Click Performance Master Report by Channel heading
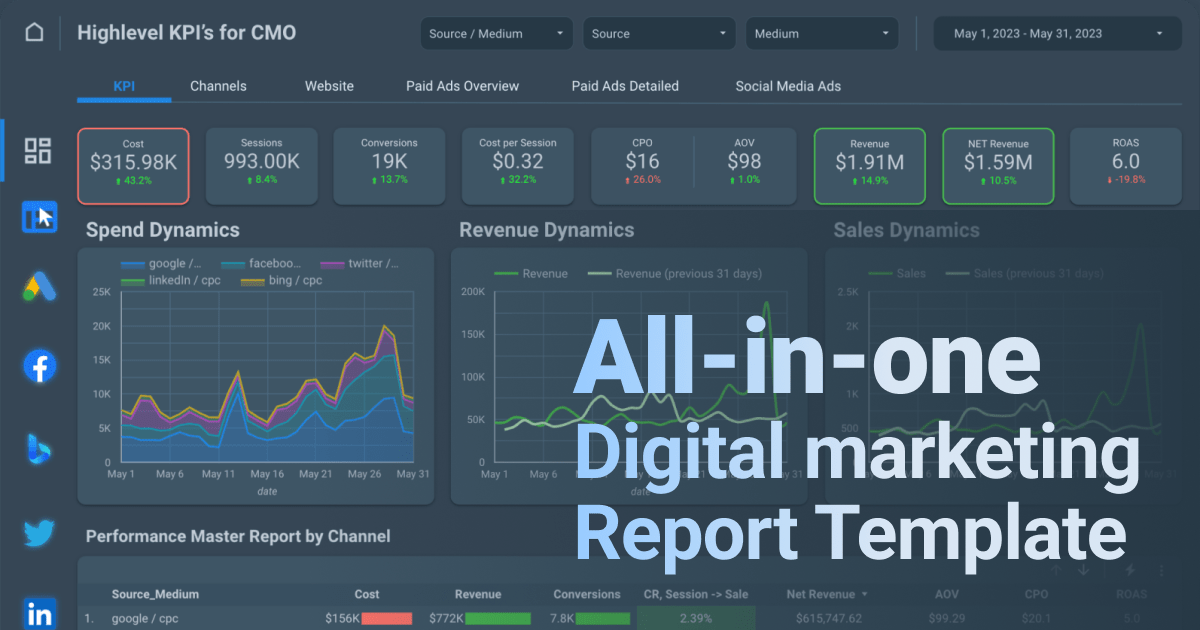The width and height of the screenshot is (1200, 630). [238, 537]
